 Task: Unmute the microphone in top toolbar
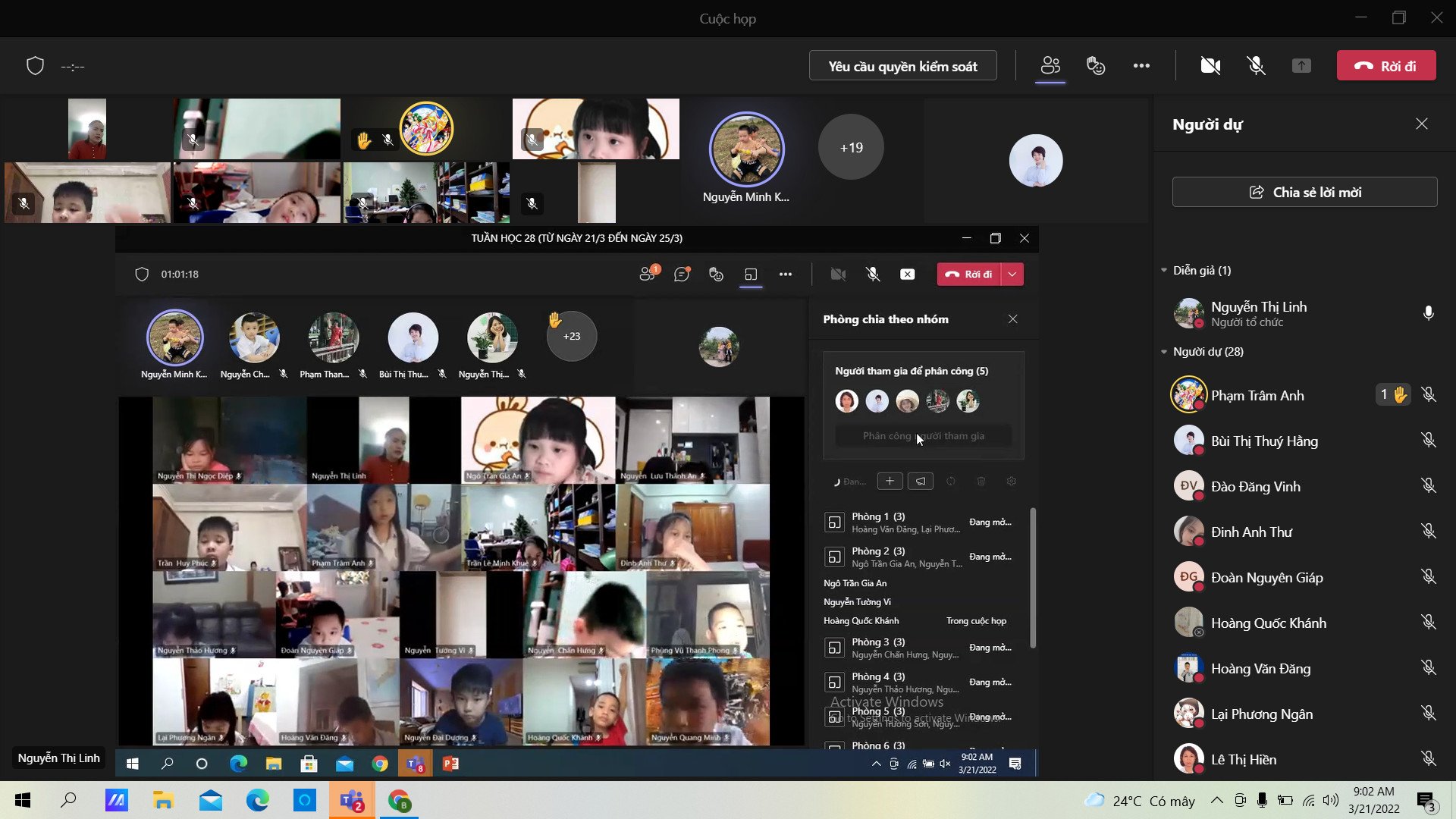pos(1256,66)
